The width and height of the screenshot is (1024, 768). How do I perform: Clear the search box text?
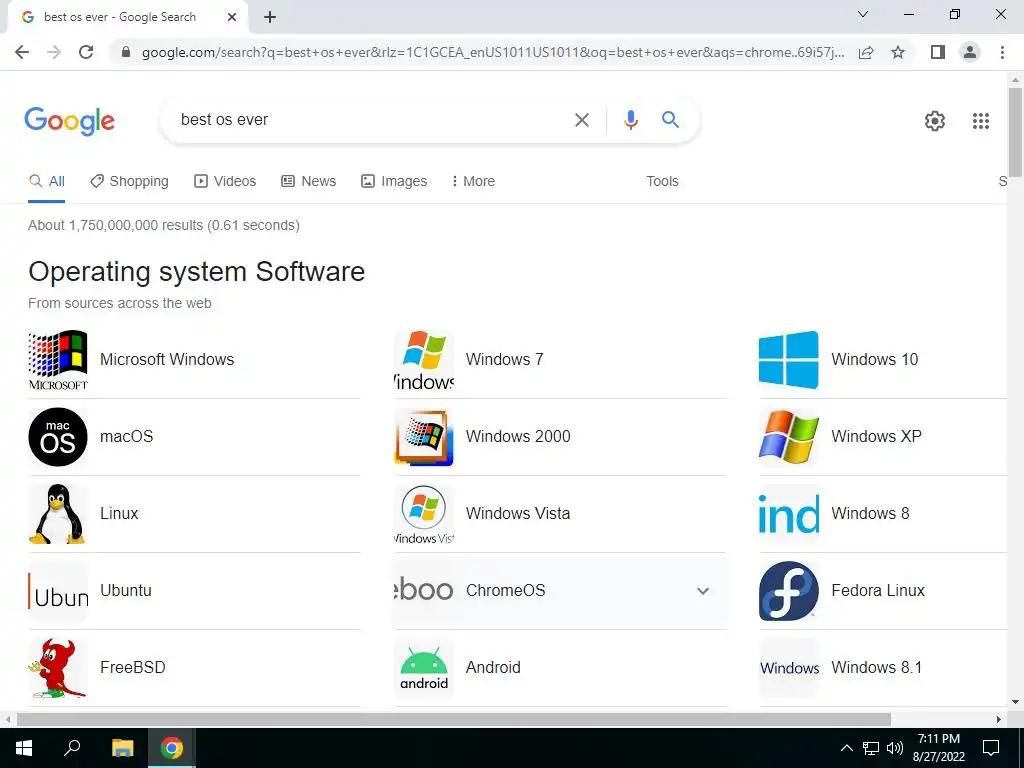pyautogui.click(x=581, y=120)
